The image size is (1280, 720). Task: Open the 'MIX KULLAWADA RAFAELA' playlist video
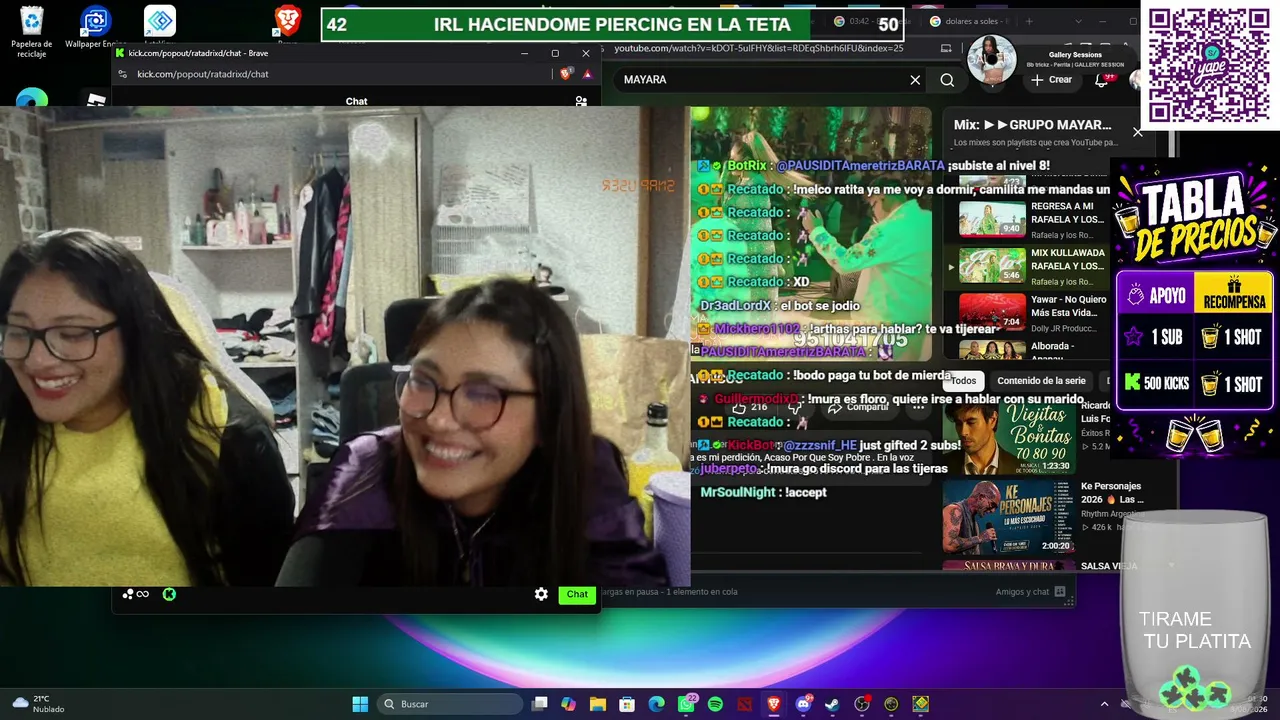point(1033,266)
